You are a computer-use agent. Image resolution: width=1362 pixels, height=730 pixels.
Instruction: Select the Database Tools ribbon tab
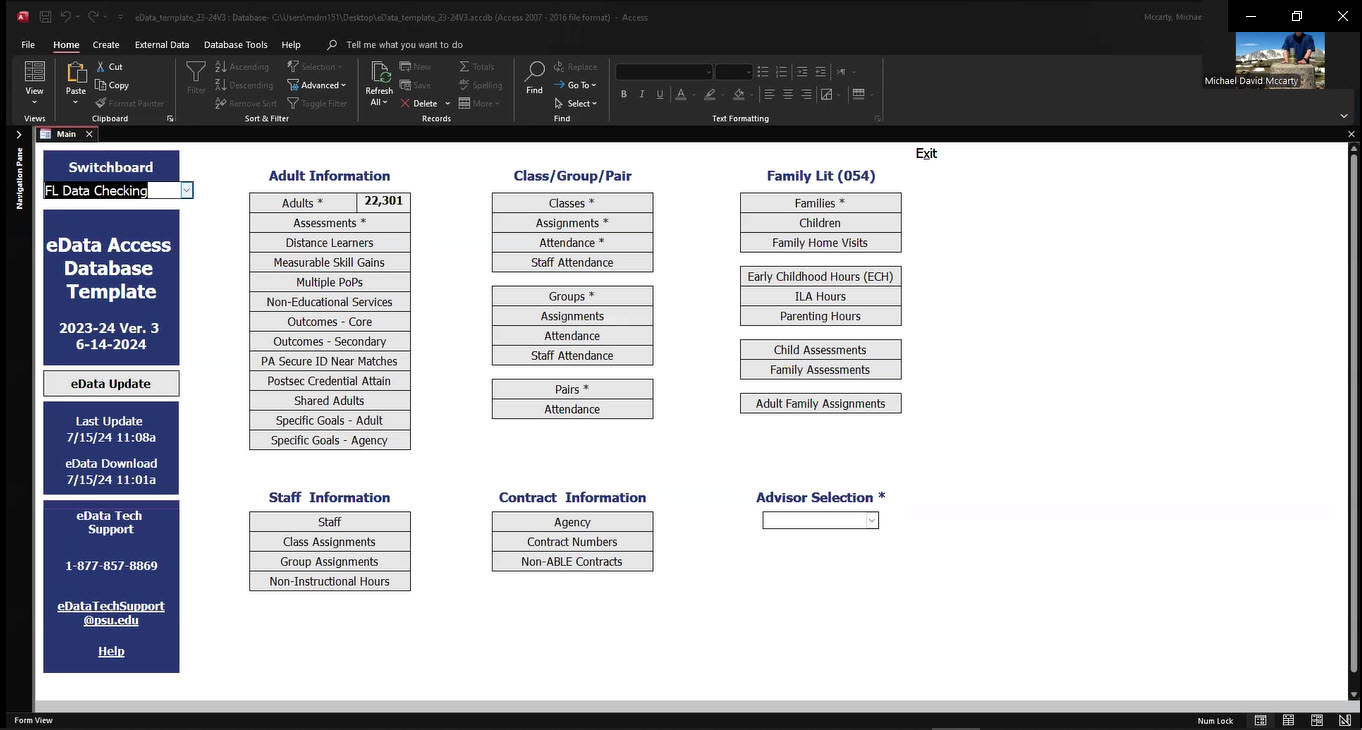tap(236, 45)
